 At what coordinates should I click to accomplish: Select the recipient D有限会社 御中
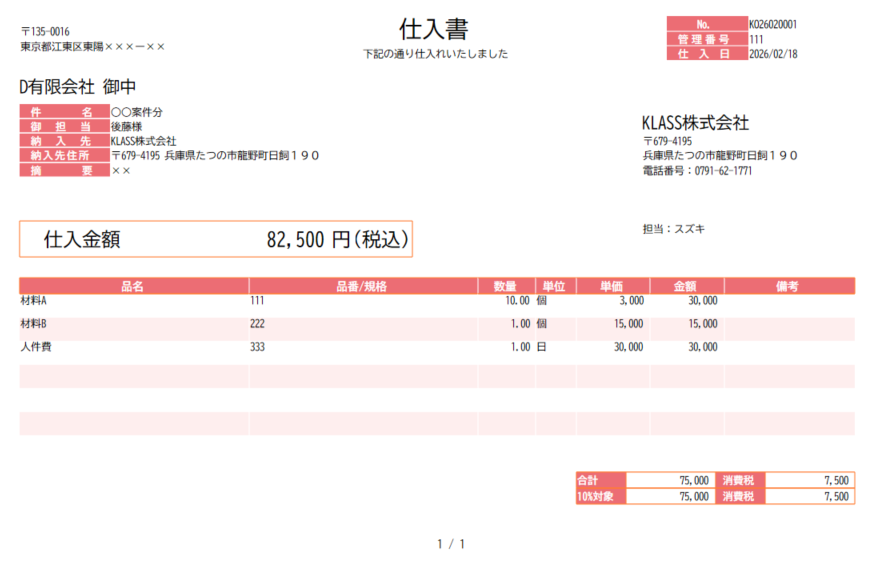pyautogui.click(x=78, y=87)
